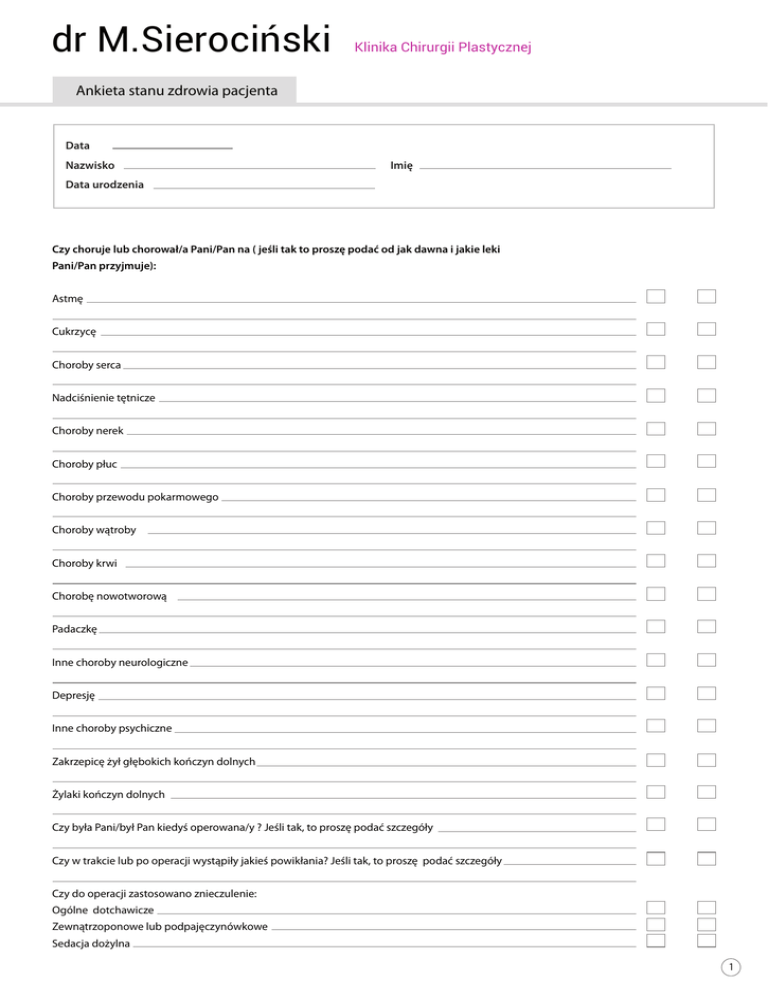Tick the left checkbox for Astmę
The image size is (768, 994).
(x=656, y=296)
